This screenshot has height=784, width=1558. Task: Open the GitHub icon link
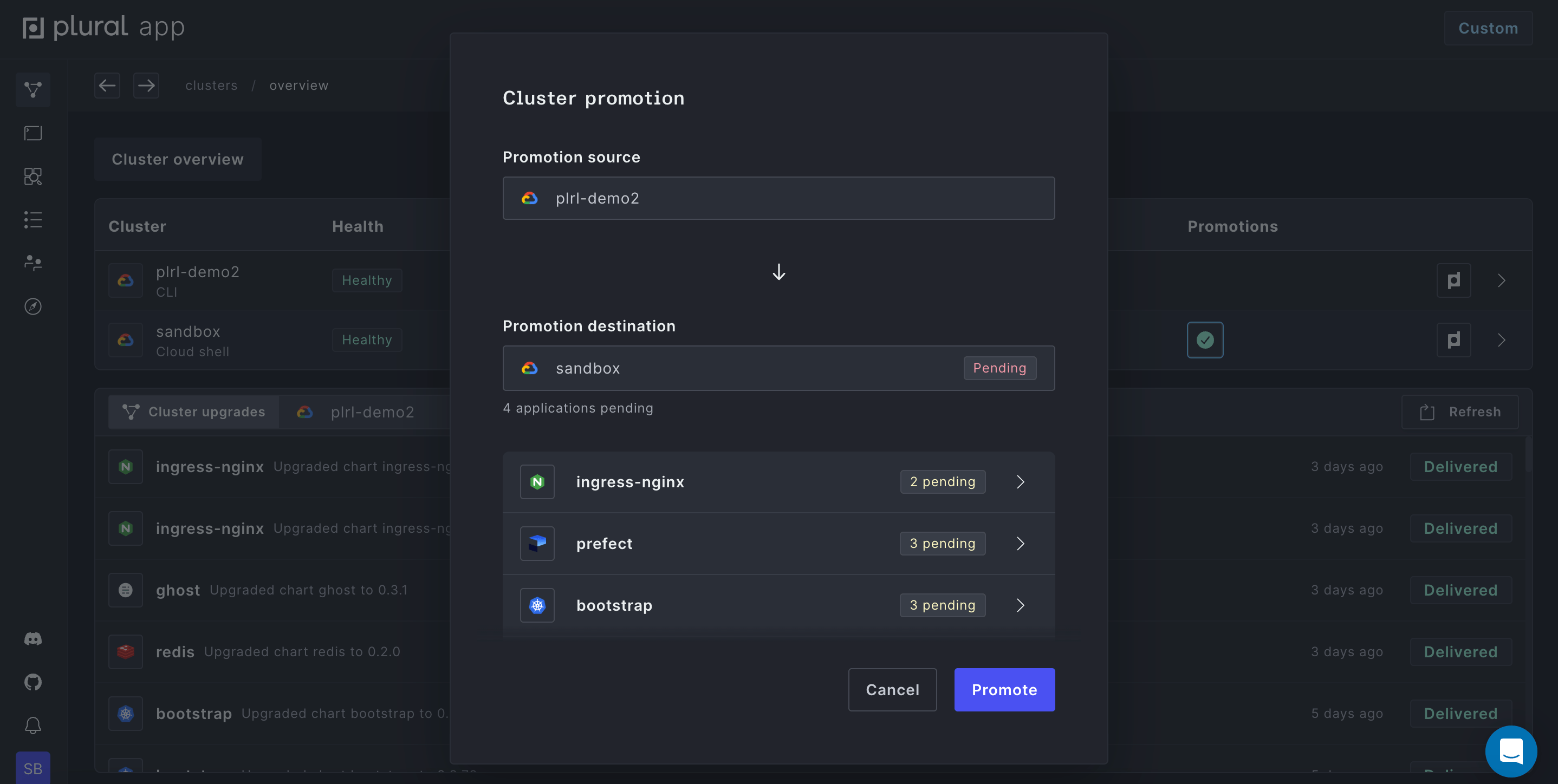point(33,682)
